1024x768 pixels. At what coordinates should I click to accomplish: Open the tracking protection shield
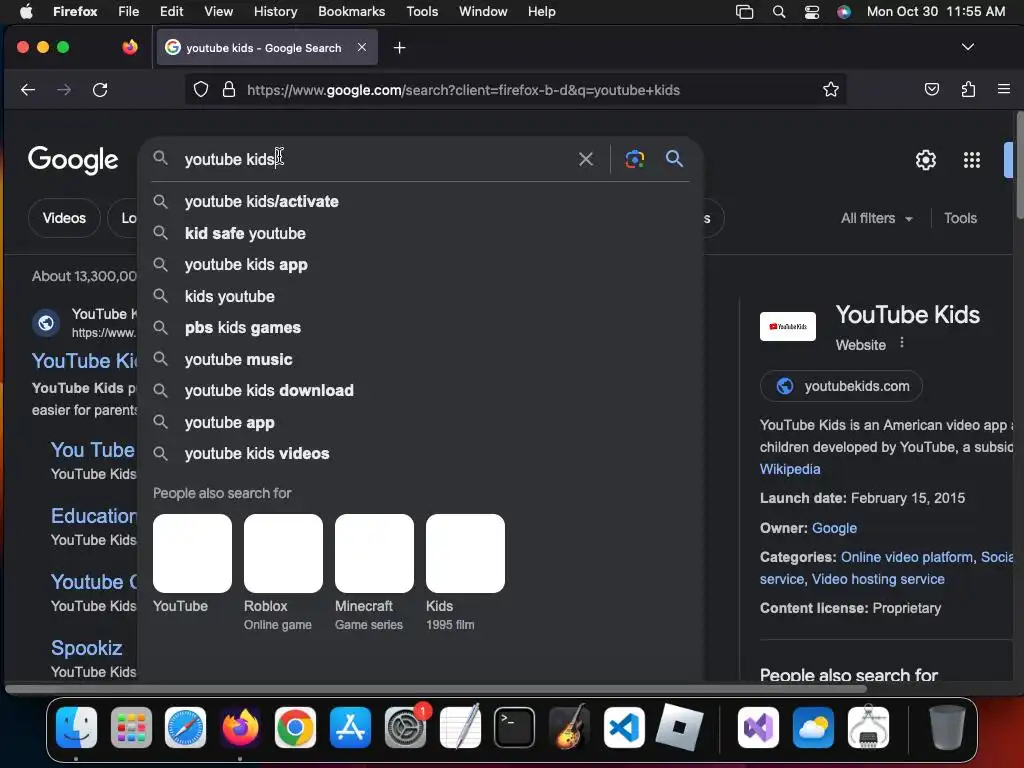point(201,89)
